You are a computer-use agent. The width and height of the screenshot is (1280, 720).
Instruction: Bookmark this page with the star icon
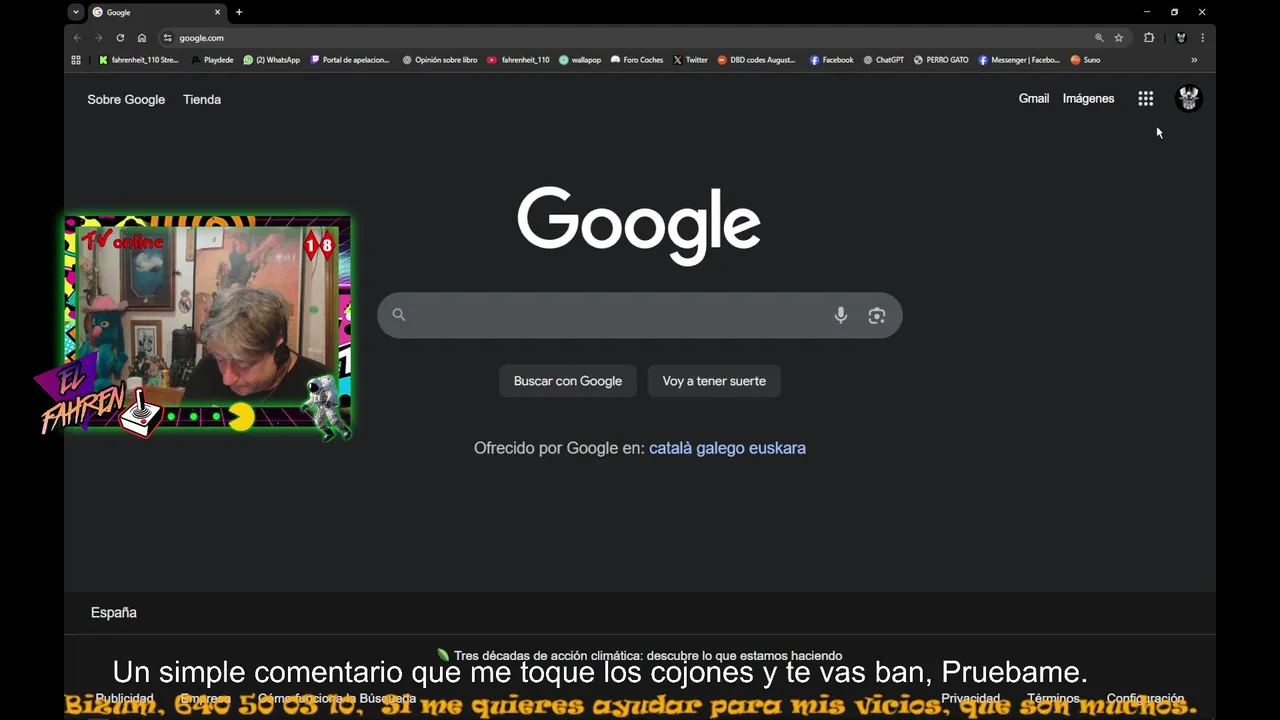coord(1119,38)
